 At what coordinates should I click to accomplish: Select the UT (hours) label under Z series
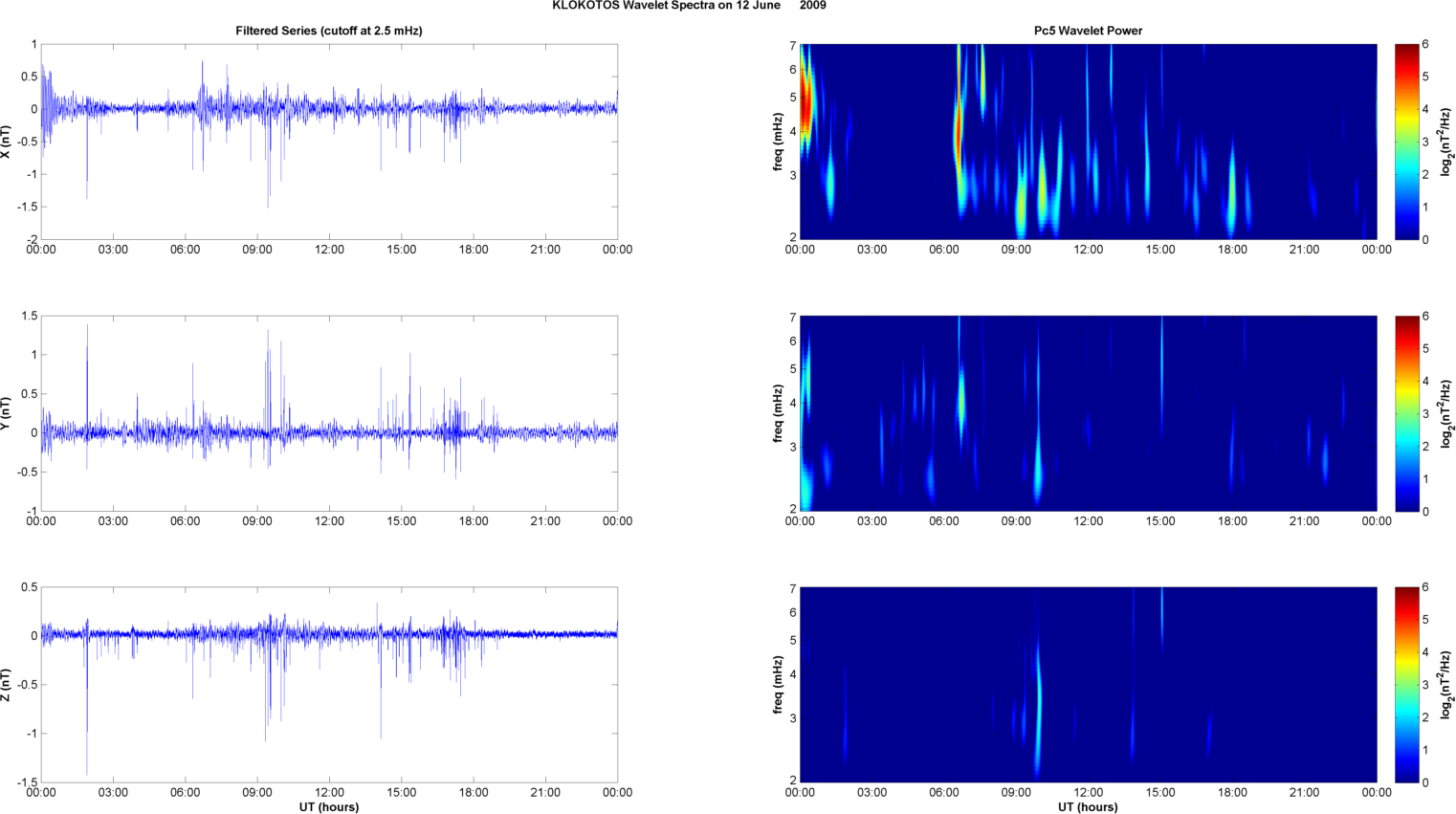click(328, 806)
